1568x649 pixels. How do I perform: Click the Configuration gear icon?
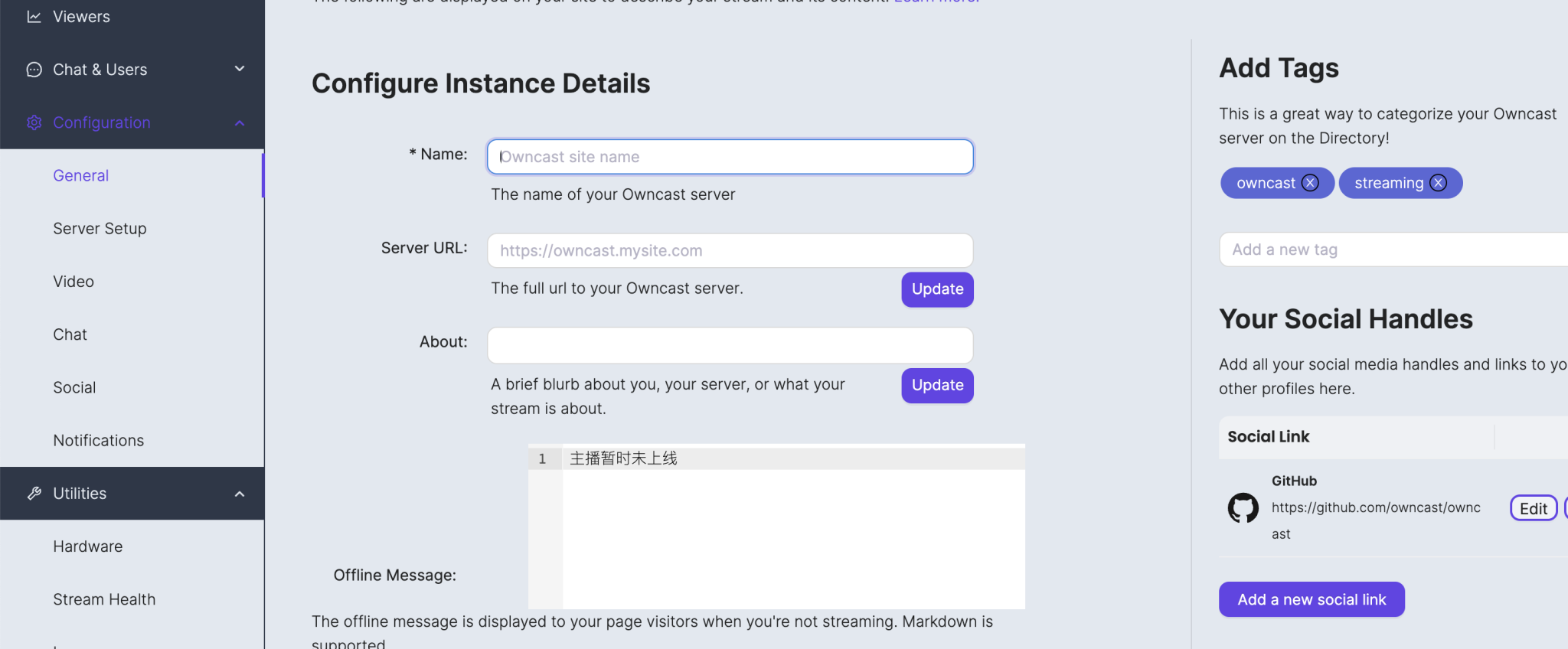tap(34, 122)
